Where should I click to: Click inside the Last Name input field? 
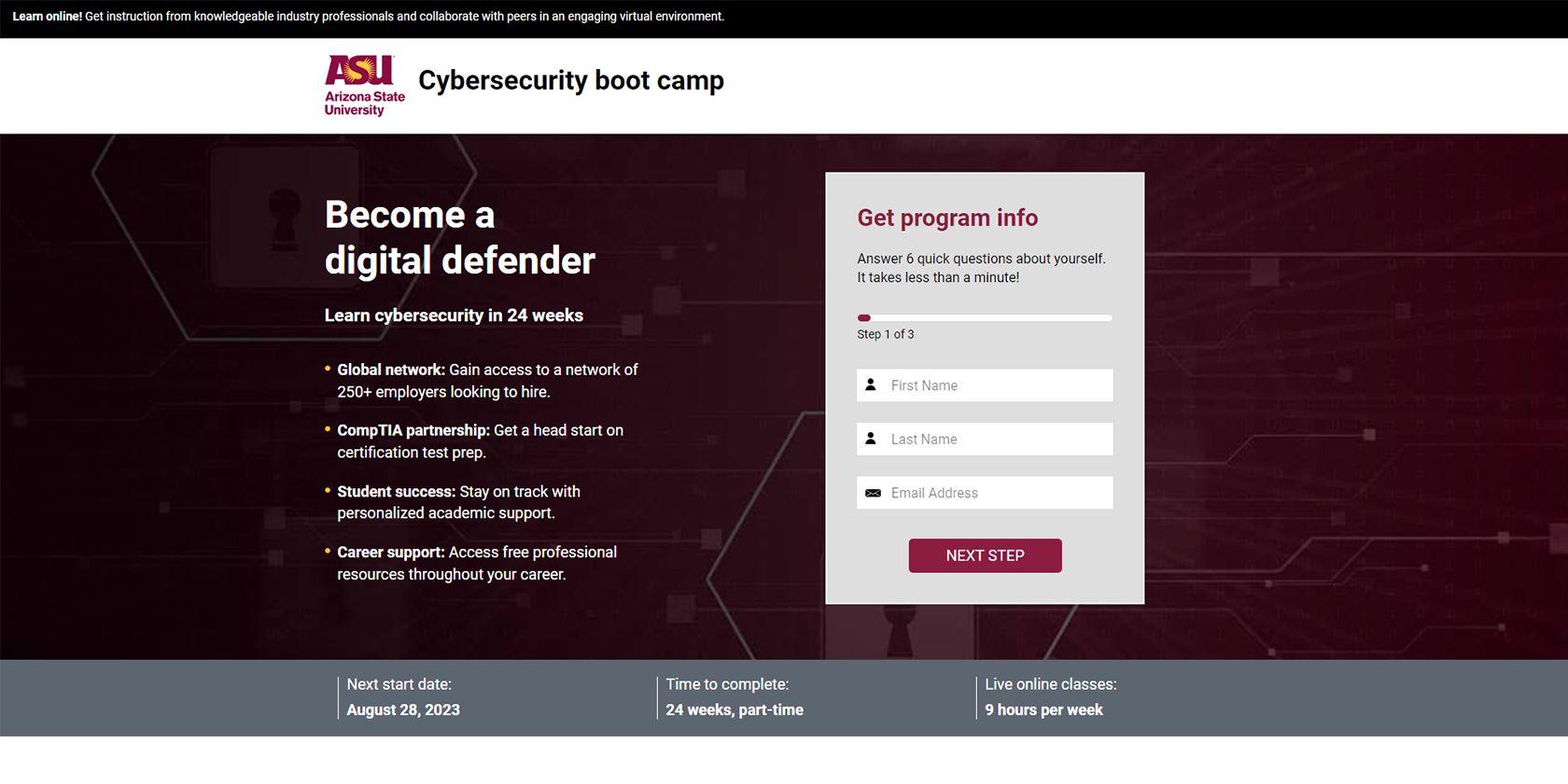[x=999, y=439]
